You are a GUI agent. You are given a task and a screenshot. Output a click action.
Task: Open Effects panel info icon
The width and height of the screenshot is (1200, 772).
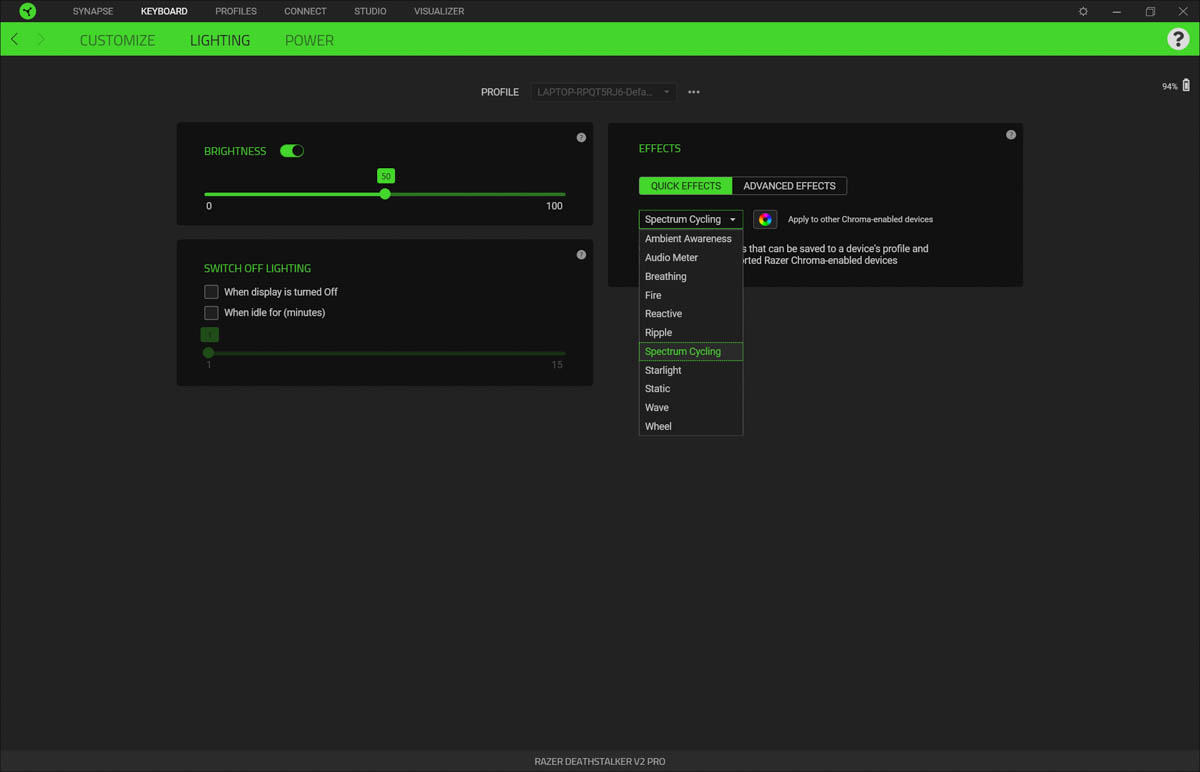click(x=1011, y=134)
